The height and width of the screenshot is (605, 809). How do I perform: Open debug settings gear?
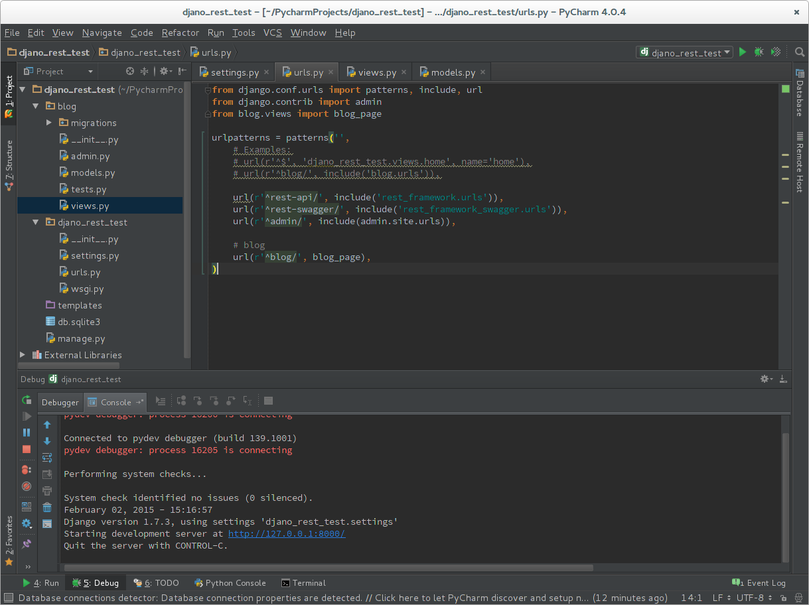click(x=26, y=524)
